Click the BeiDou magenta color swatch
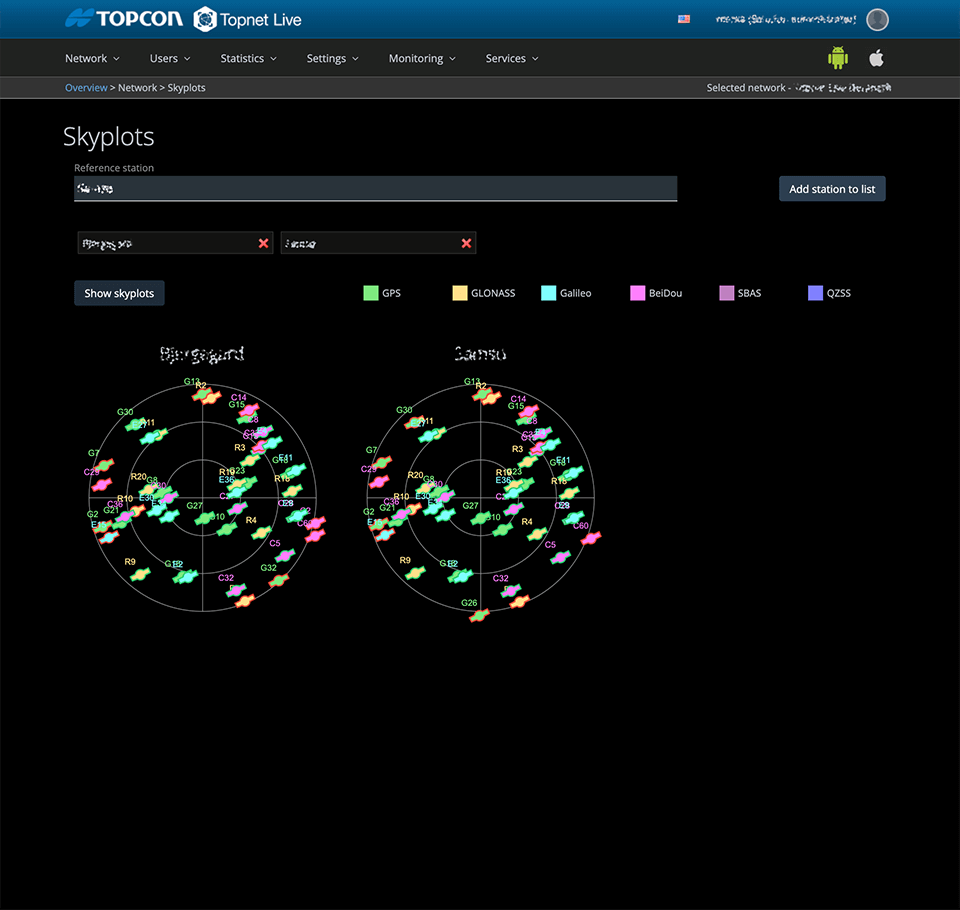Image resolution: width=960 pixels, height=910 pixels. pos(637,293)
